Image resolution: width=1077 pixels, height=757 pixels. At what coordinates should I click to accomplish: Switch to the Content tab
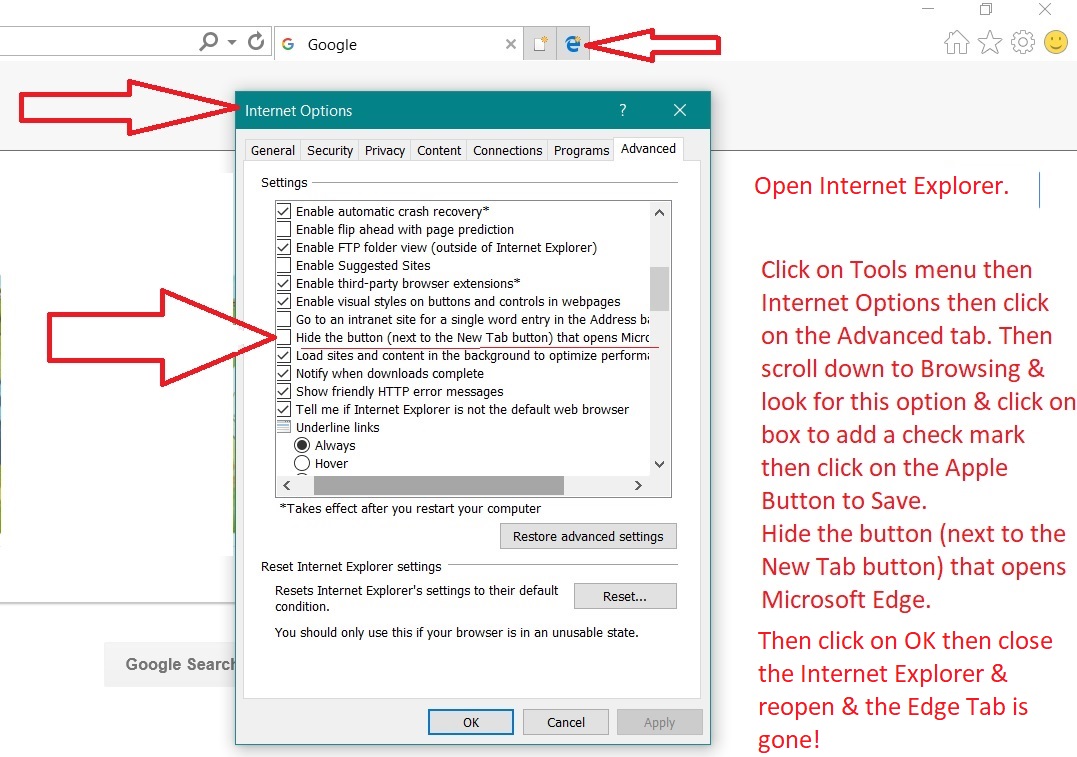tap(439, 150)
